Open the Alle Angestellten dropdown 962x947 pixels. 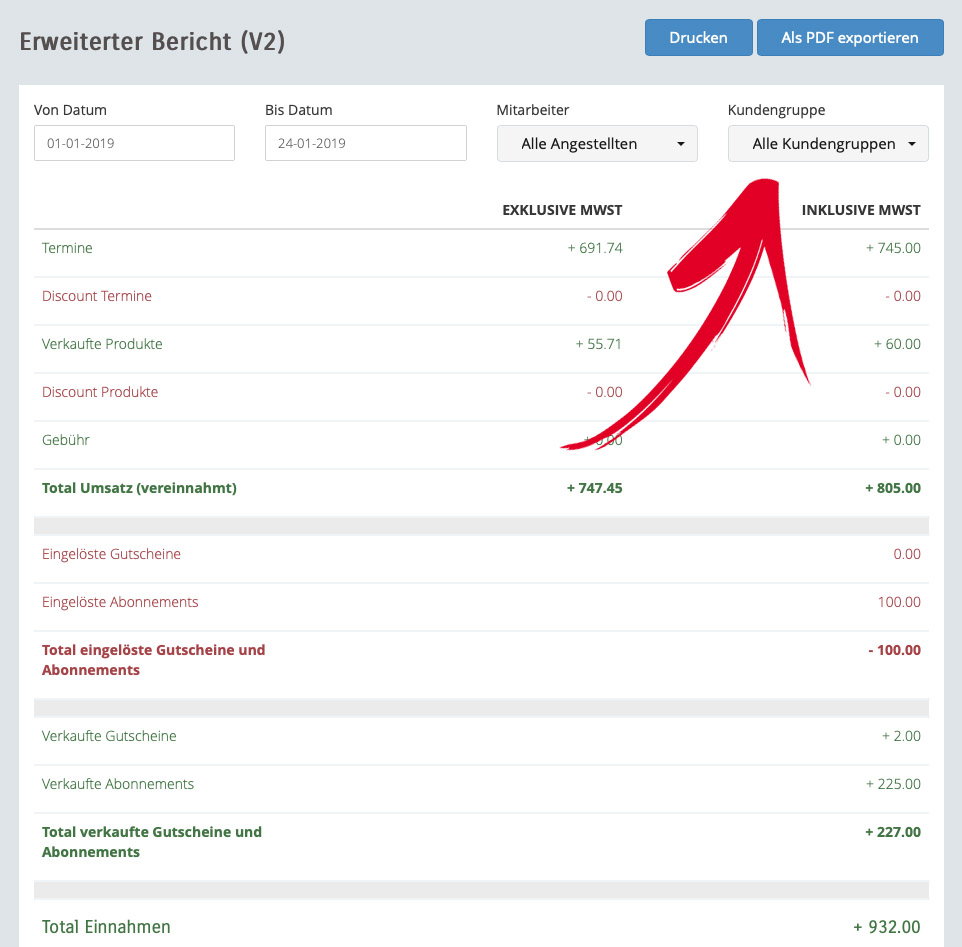[596, 144]
